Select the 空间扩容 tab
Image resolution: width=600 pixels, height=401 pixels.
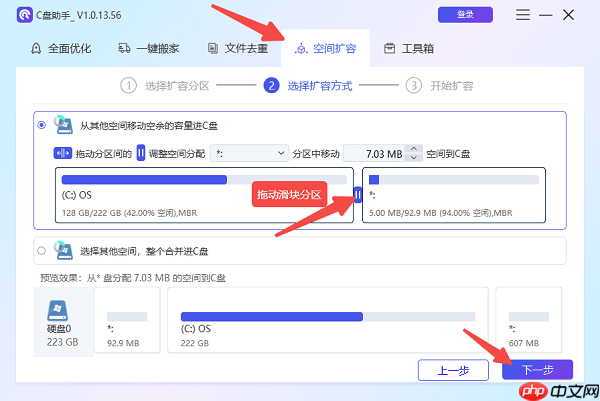pyautogui.click(x=325, y=49)
